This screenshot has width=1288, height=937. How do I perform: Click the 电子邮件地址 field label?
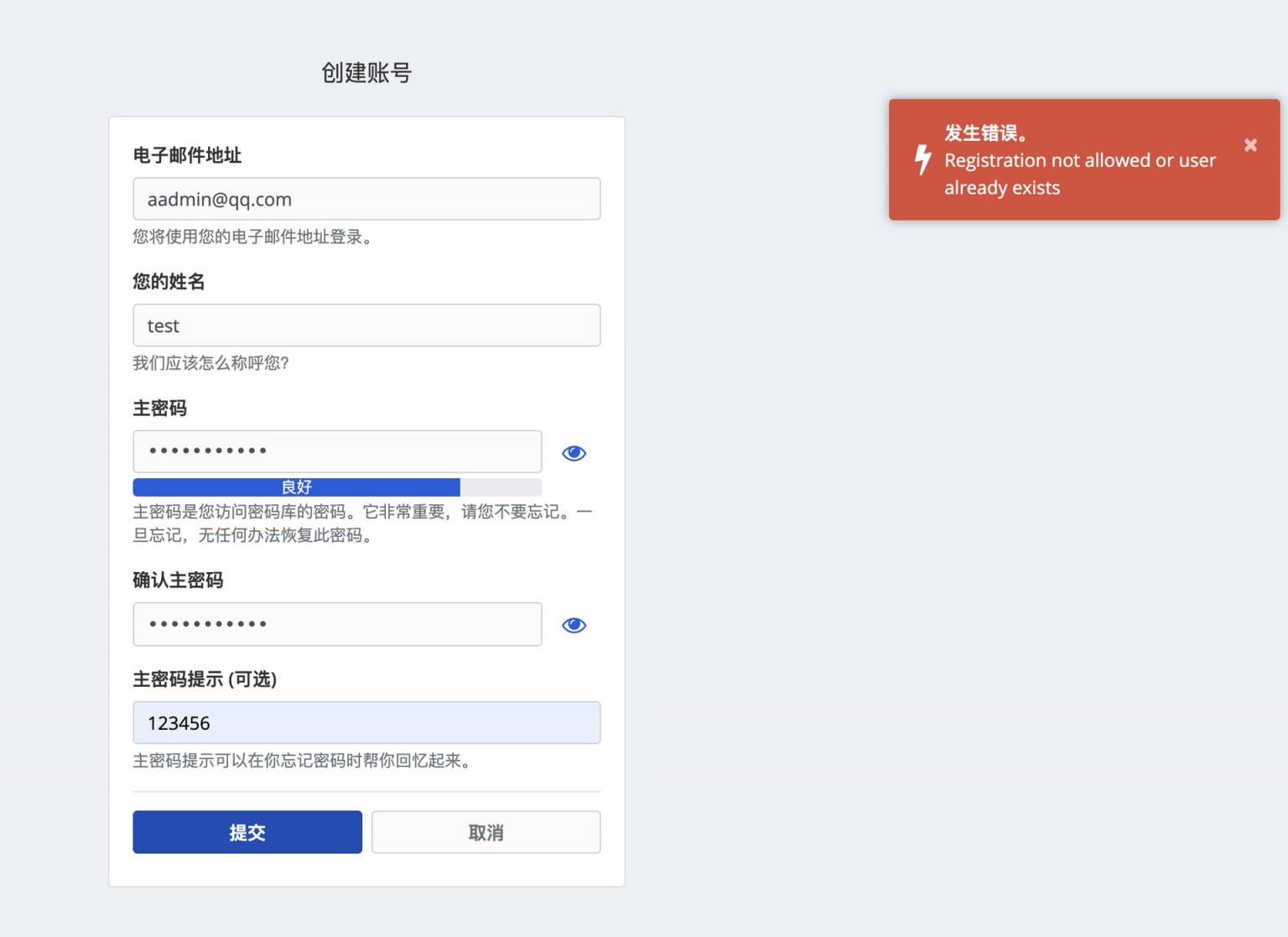point(187,155)
